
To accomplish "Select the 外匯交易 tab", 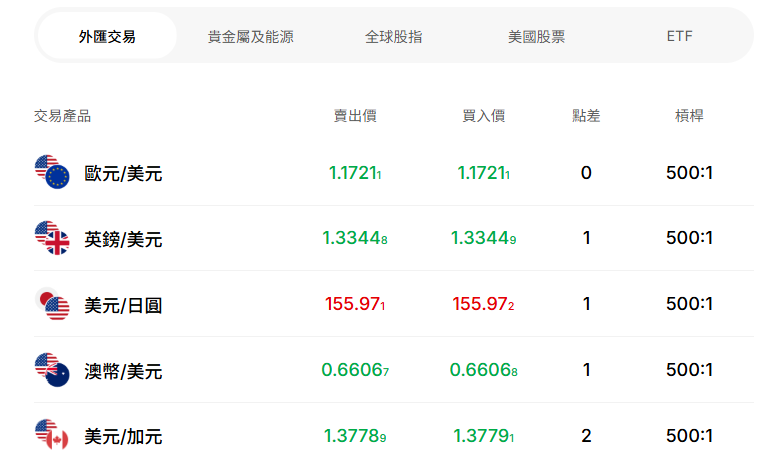I will click(107, 36).
